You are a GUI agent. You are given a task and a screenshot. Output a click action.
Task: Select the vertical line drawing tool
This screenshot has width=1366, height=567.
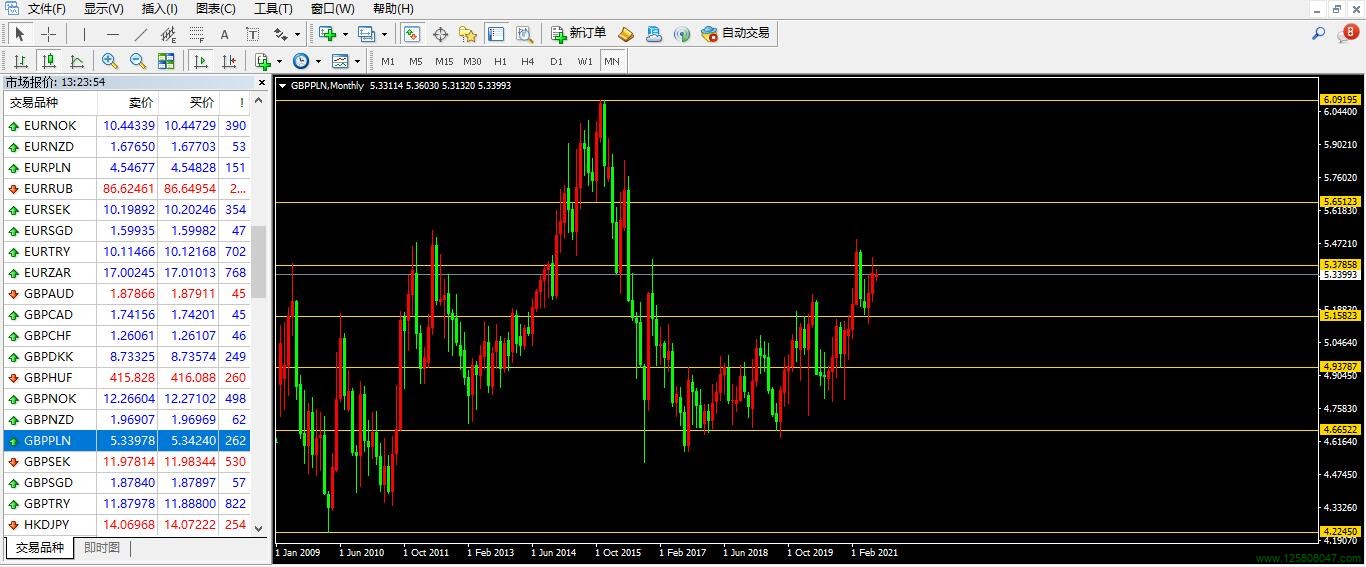click(x=84, y=34)
